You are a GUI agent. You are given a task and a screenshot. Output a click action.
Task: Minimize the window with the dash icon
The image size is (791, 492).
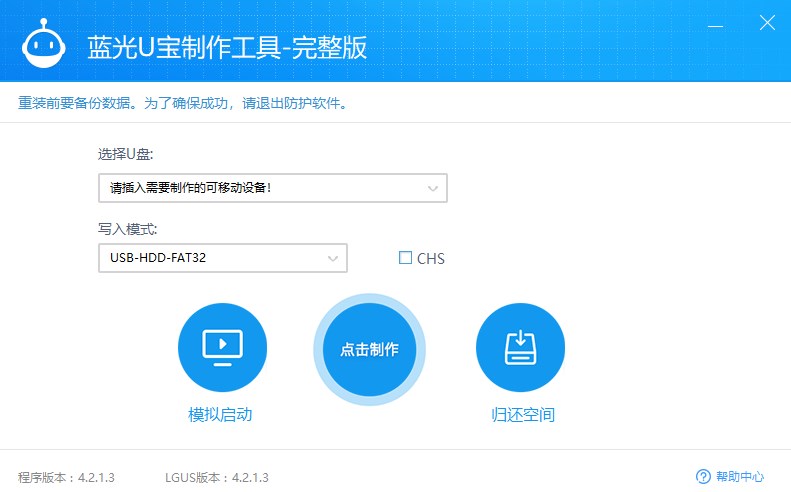click(717, 25)
